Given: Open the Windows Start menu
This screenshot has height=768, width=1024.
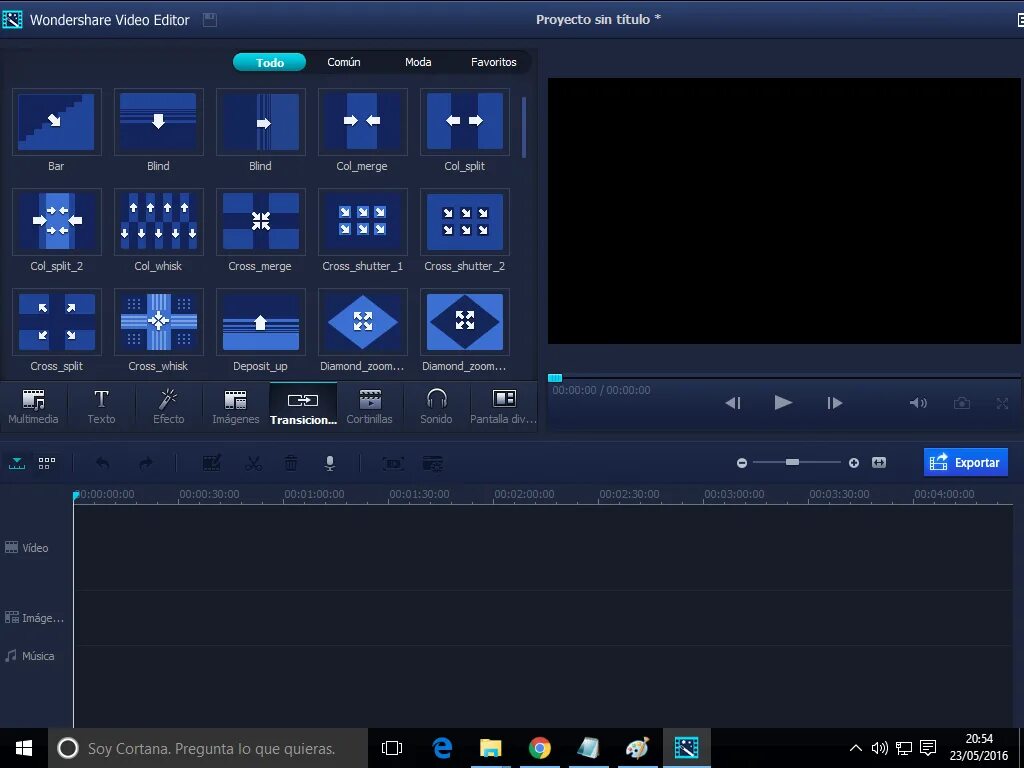Looking at the screenshot, I should 24,748.
